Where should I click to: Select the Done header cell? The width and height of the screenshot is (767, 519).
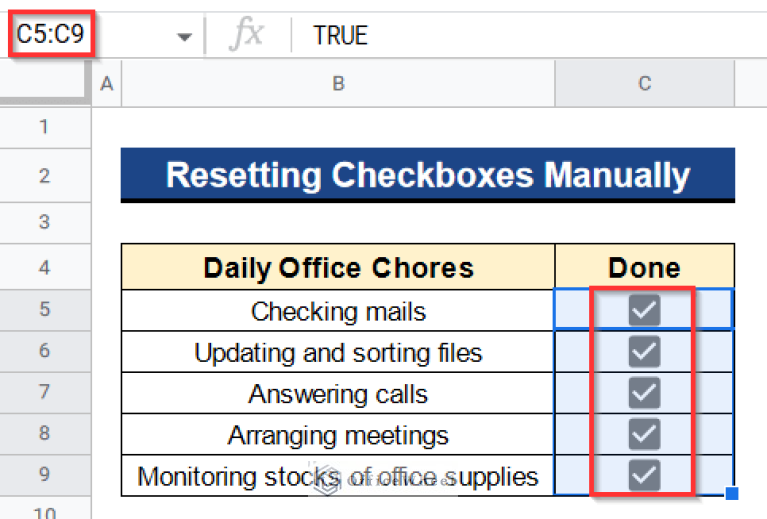[645, 268]
